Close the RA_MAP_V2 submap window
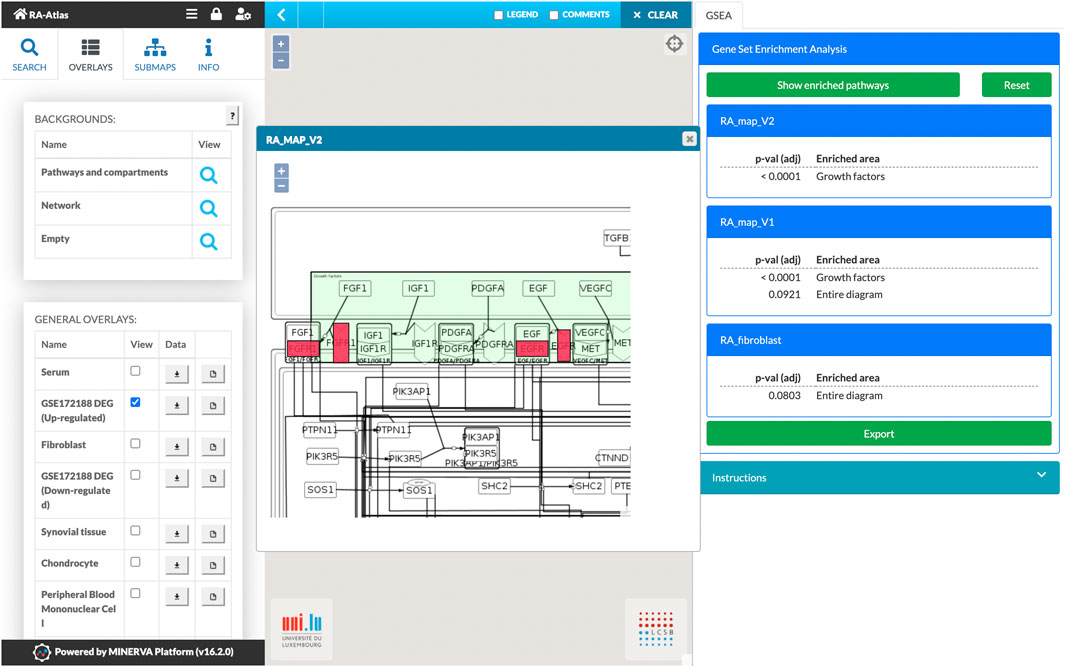 point(689,139)
